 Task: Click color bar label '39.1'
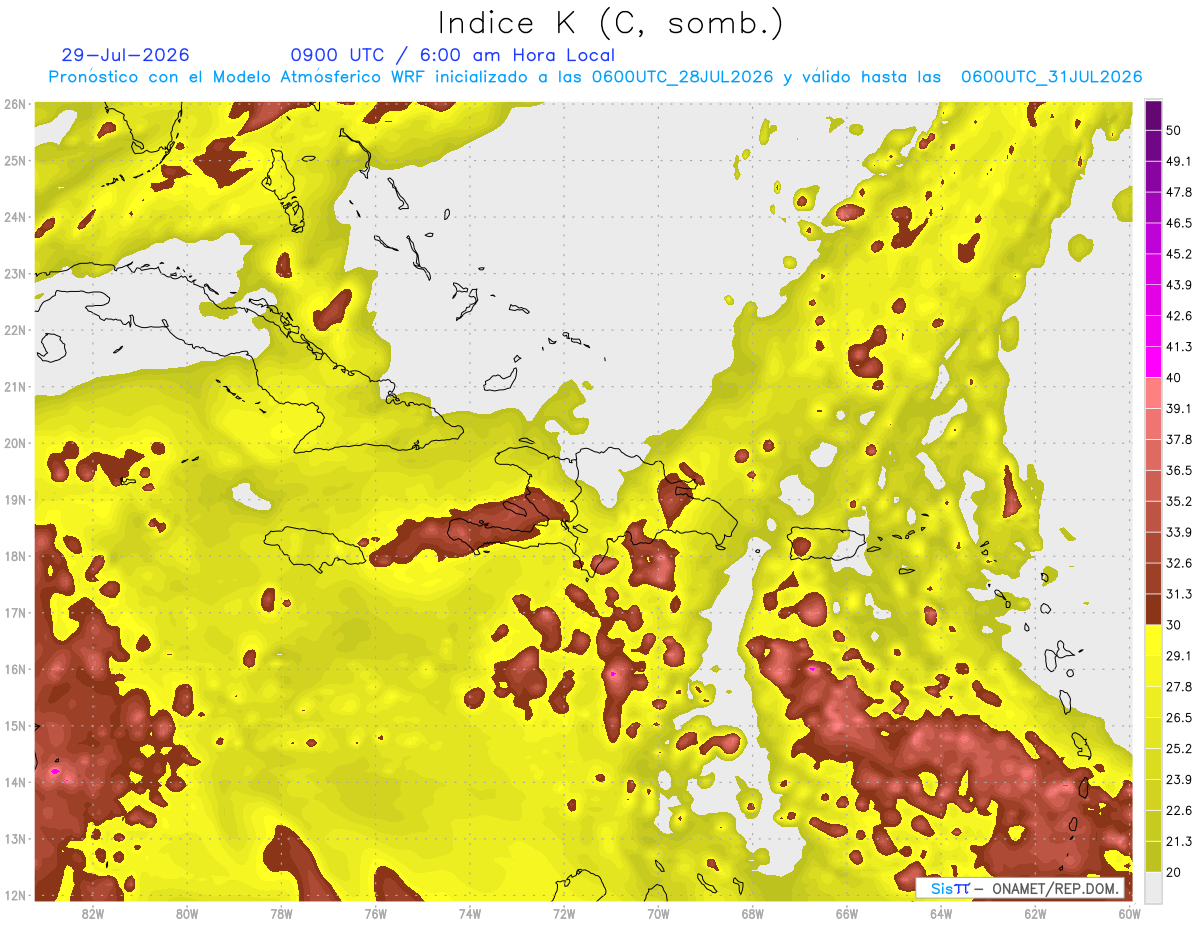click(x=1178, y=408)
